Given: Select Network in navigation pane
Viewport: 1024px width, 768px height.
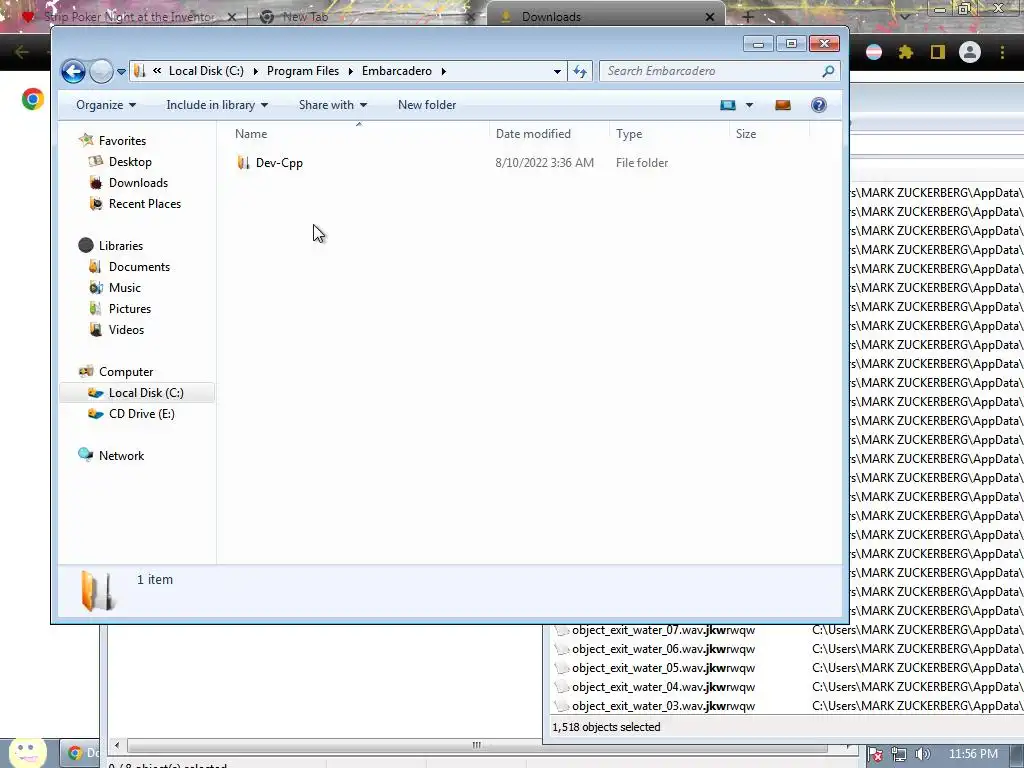Looking at the screenshot, I should coord(121,456).
